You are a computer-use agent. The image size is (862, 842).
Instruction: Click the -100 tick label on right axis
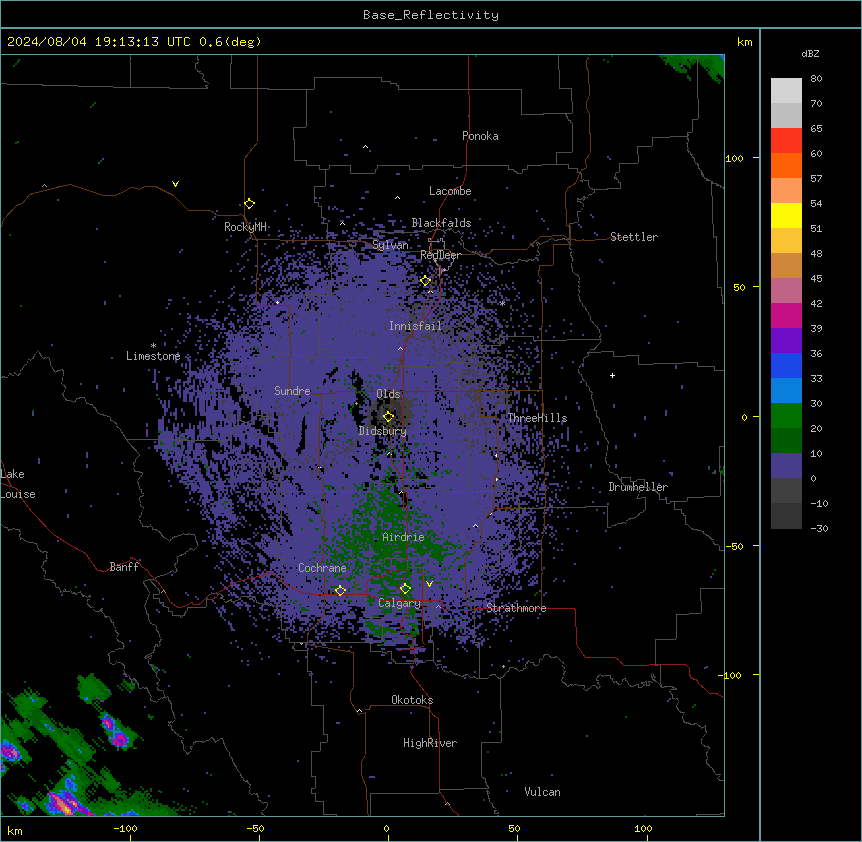pos(731,675)
